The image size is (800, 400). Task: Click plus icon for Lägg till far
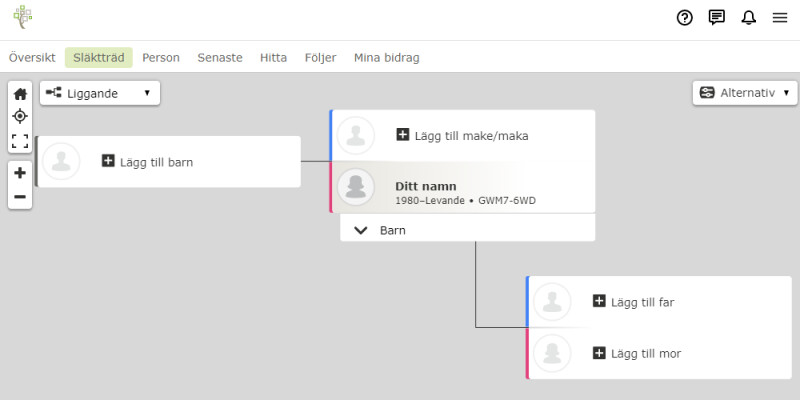coord(599,301)
